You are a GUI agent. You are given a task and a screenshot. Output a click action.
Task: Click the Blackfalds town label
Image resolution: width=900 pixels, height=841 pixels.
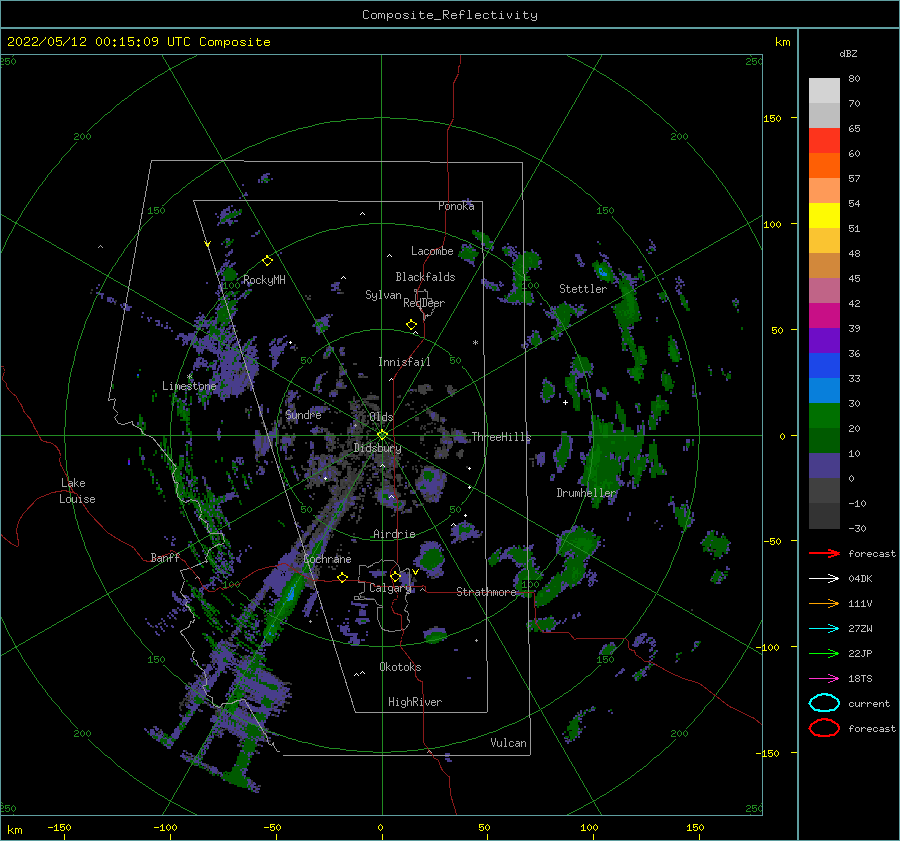[425, 277]
